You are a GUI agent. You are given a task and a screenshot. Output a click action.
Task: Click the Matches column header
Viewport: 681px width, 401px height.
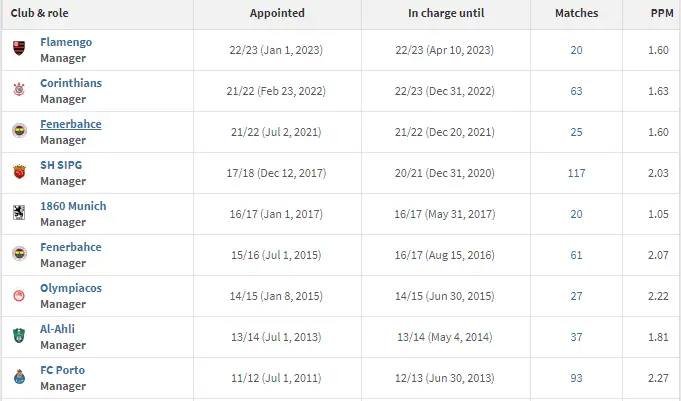(x=576, y=14)
